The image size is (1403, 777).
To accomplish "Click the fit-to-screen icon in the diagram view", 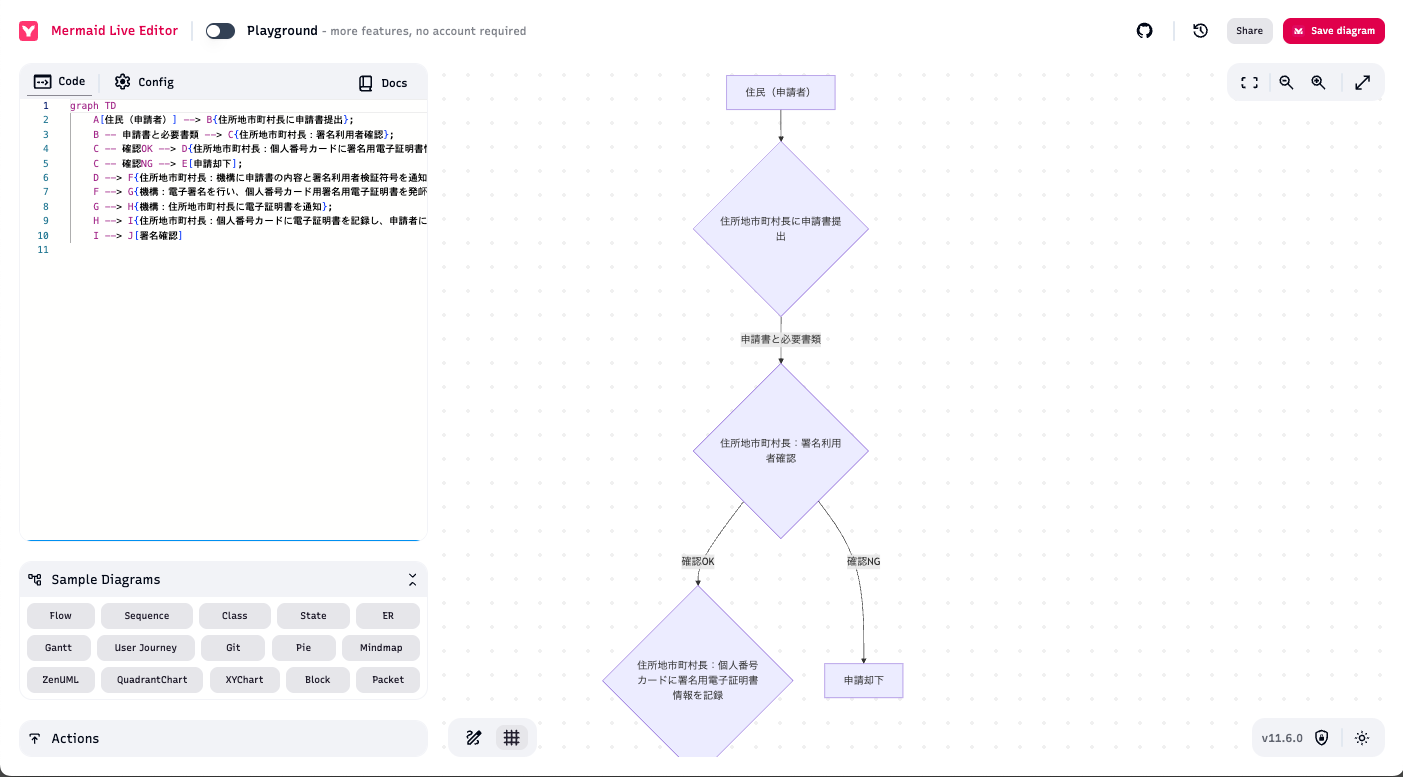I will (1249, 83).
